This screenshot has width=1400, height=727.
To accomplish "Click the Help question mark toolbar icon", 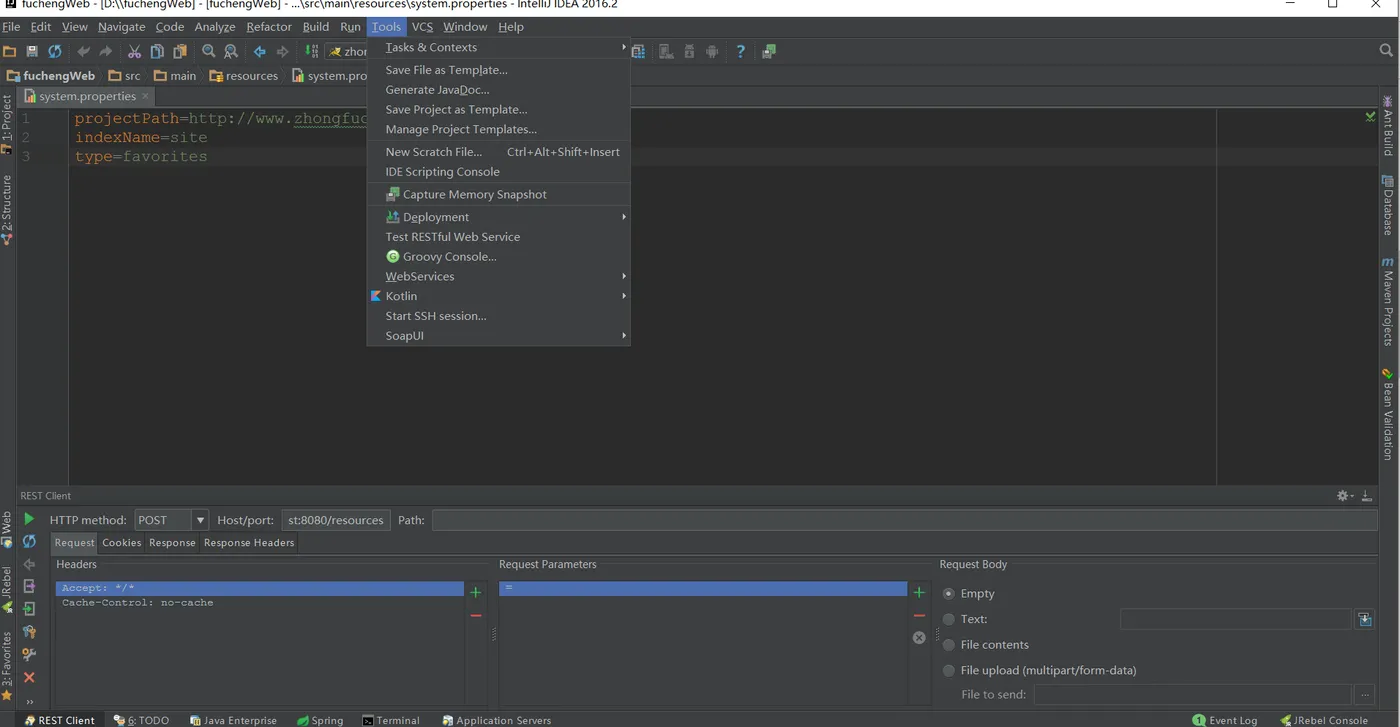I will coord(740,51).
